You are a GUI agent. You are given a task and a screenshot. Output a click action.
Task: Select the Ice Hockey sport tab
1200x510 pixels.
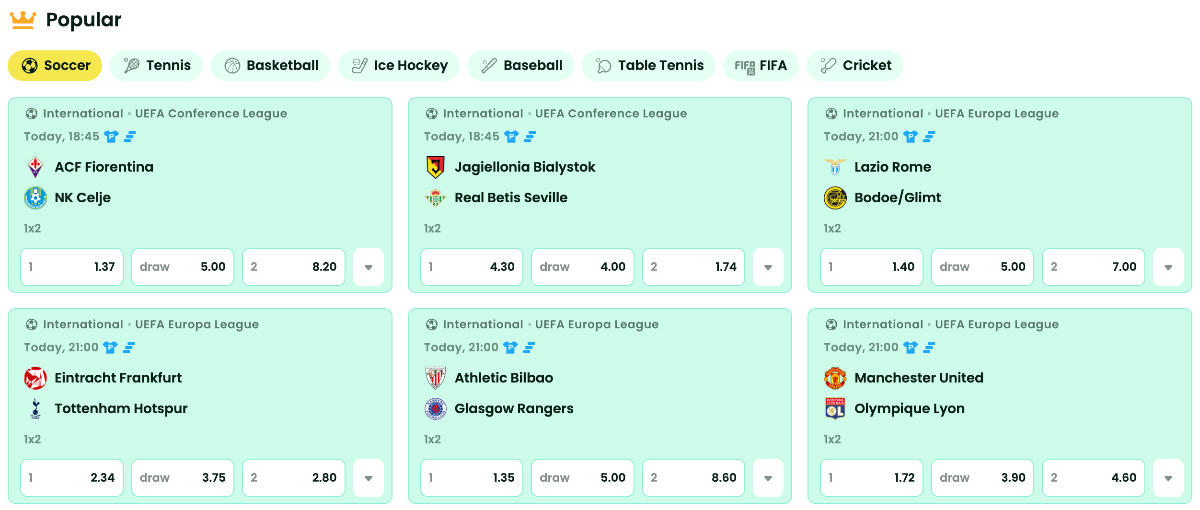(x=399, y=66)
